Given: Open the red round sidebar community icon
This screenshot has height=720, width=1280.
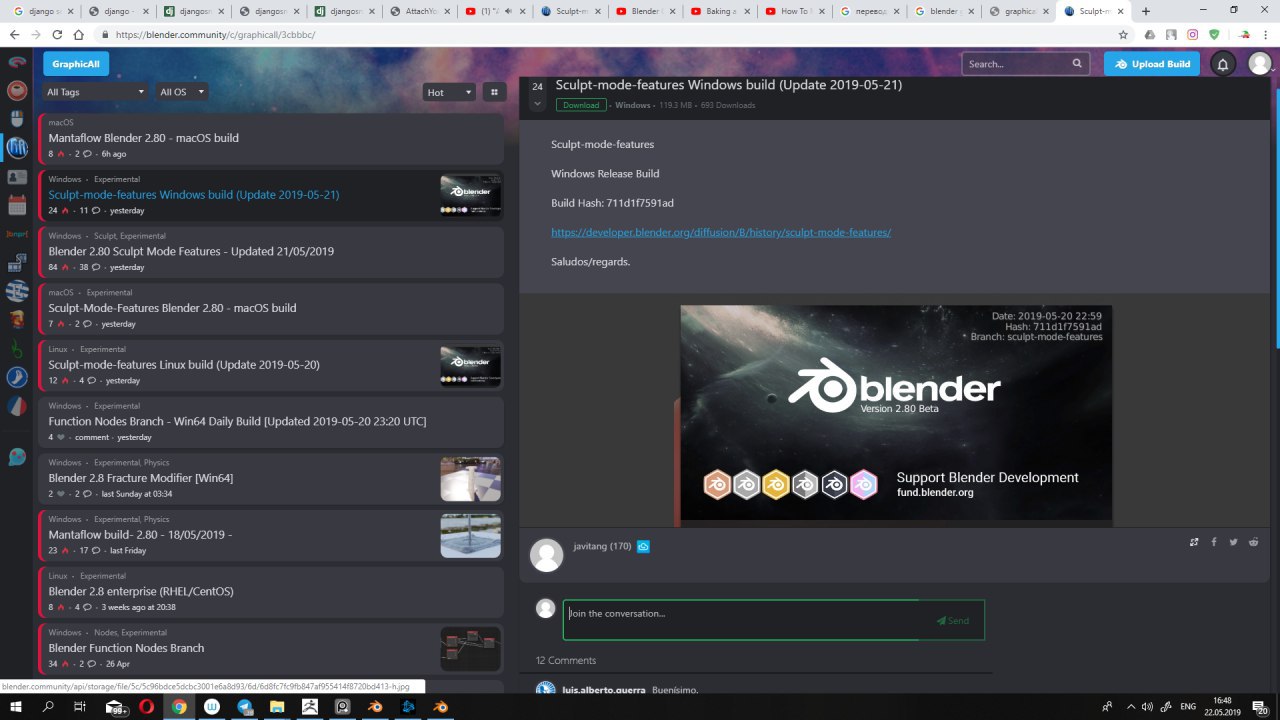Looking at the screenshot, I should pos(17,91).
